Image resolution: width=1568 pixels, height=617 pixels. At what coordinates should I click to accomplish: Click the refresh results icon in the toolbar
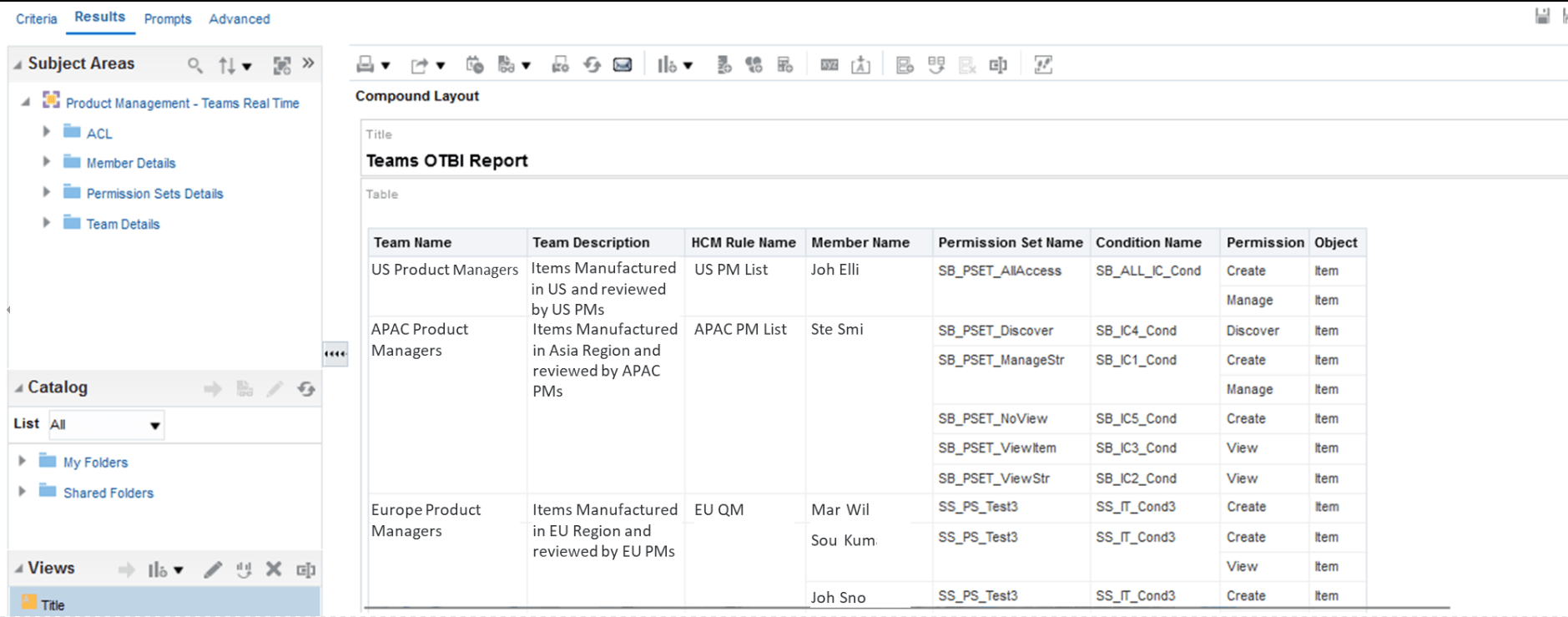coord(592,64)
